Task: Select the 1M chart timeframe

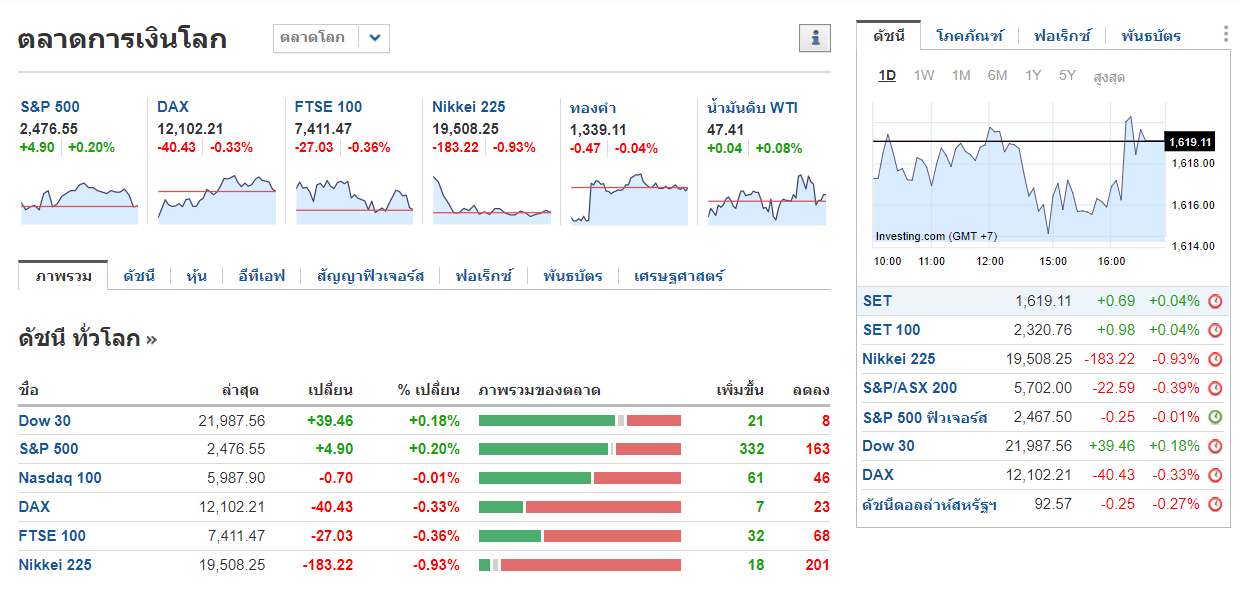Action: (x=961, y=75)
